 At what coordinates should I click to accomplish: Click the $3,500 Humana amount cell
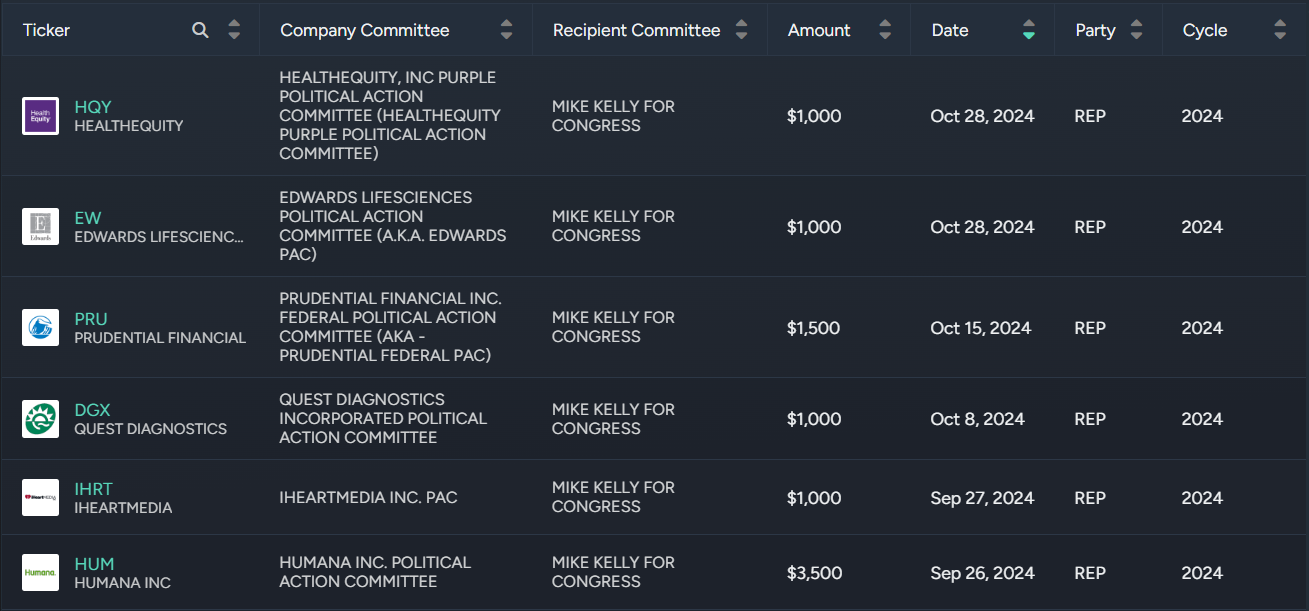pos(814,573)
